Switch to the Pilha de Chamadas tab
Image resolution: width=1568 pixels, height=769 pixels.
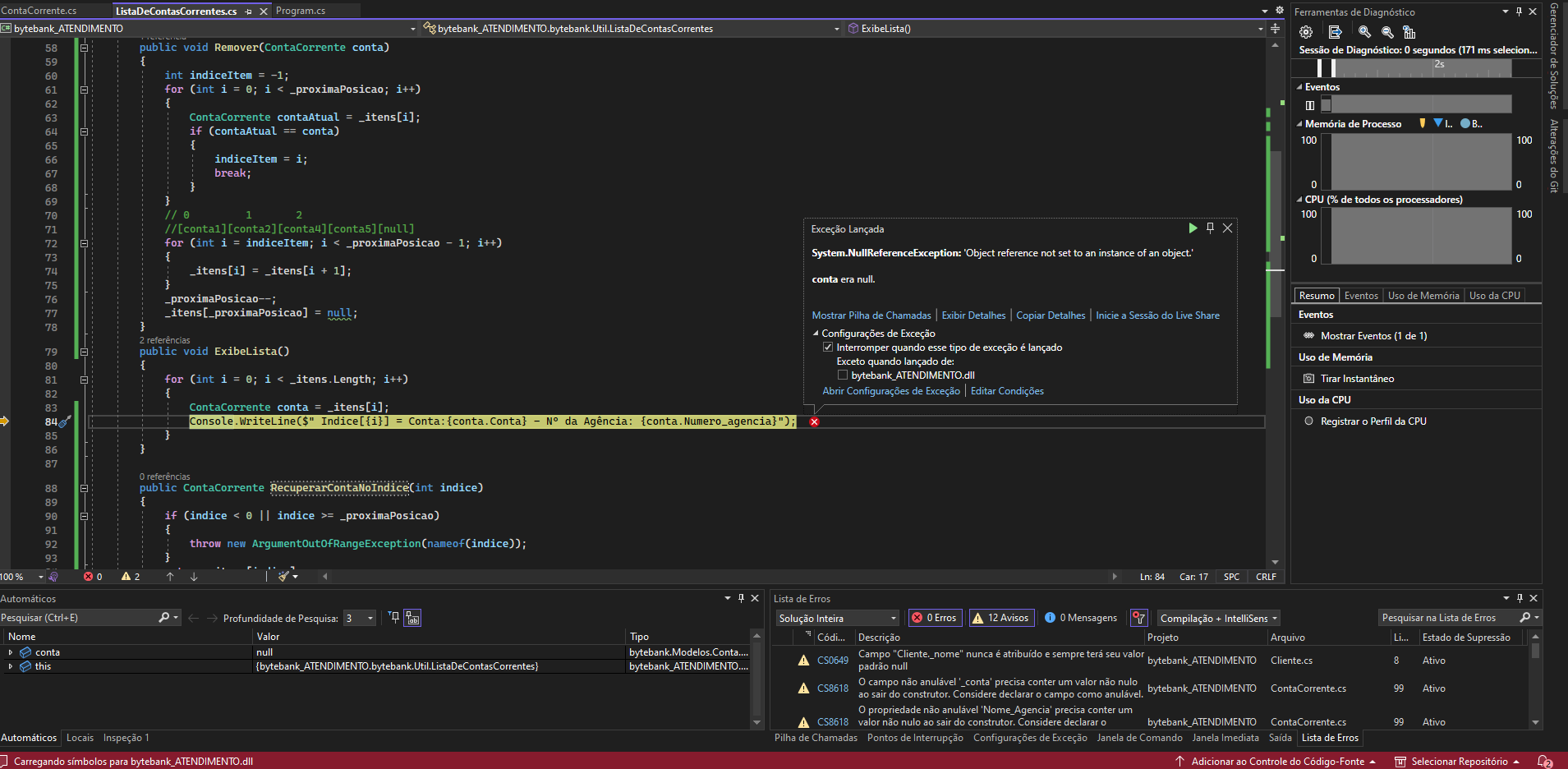pos(816,738)
